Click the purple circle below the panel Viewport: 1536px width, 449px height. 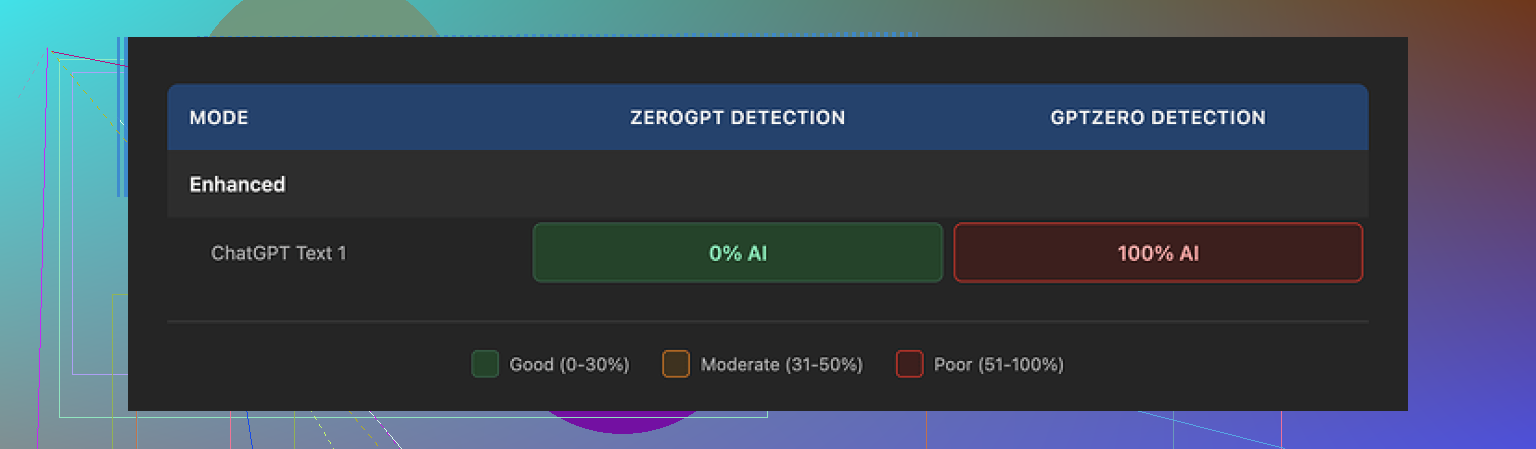(x=620, y=423)
